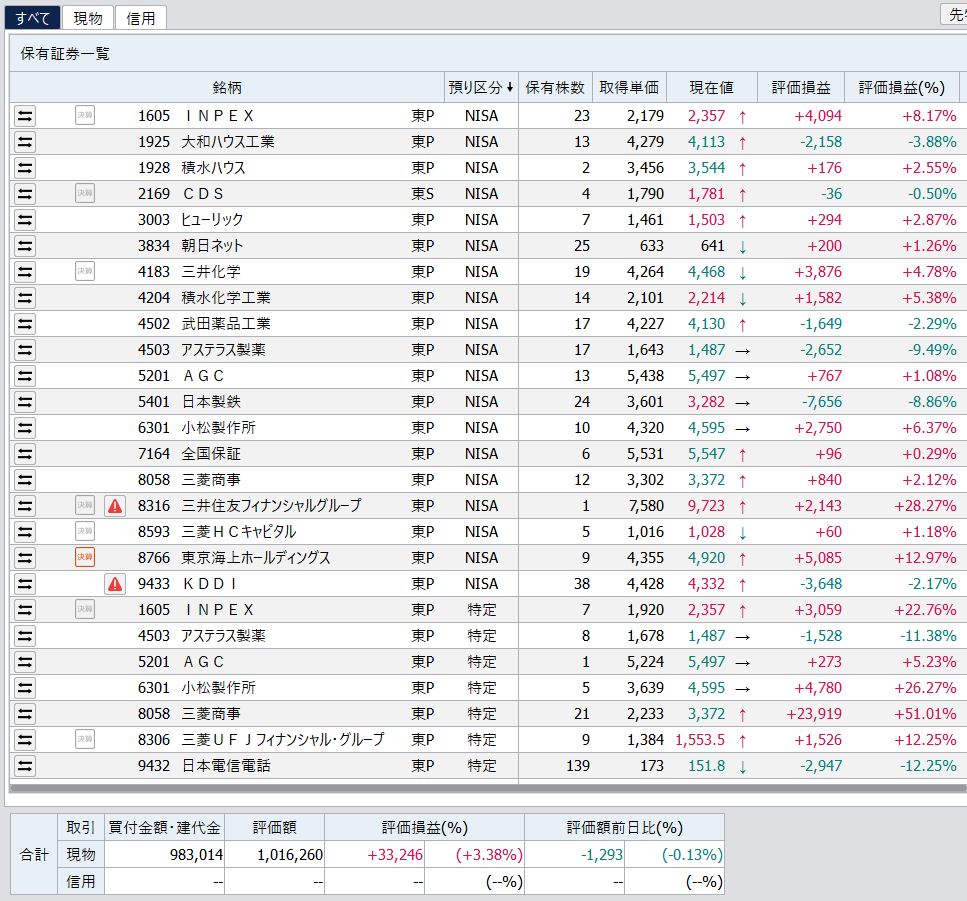Screen dimensions: 967x901
Task: Click the 評価損益(%) column header in the holdings table
Action: (x=902, y=88)
